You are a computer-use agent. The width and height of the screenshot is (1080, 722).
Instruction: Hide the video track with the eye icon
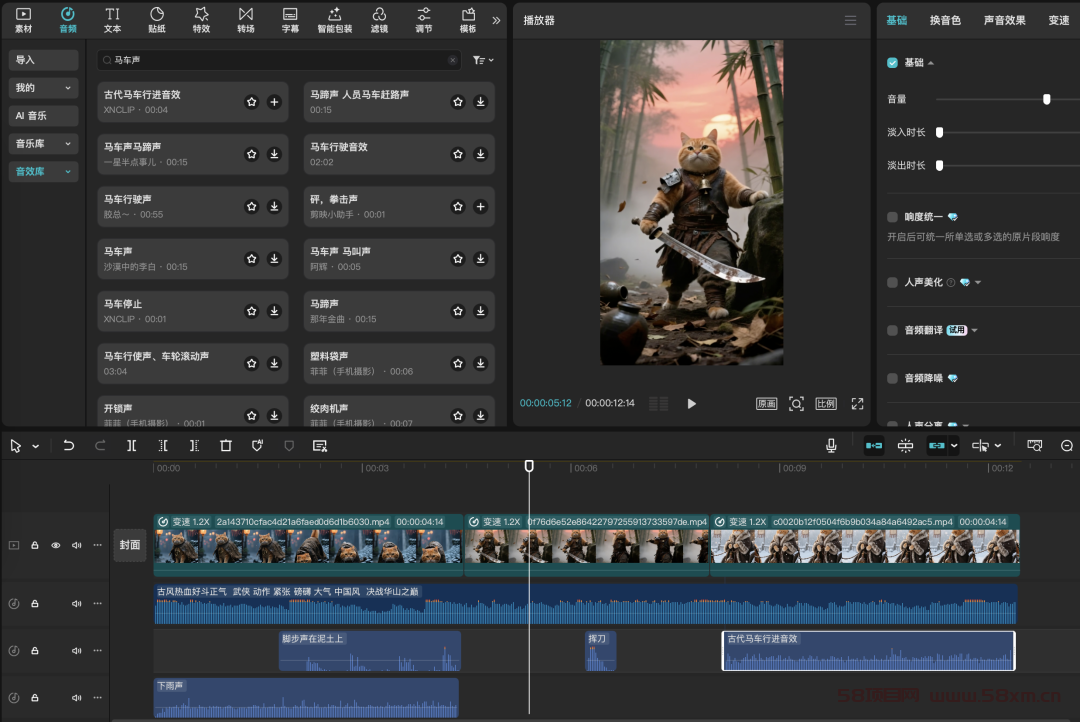tap(56, 545)
